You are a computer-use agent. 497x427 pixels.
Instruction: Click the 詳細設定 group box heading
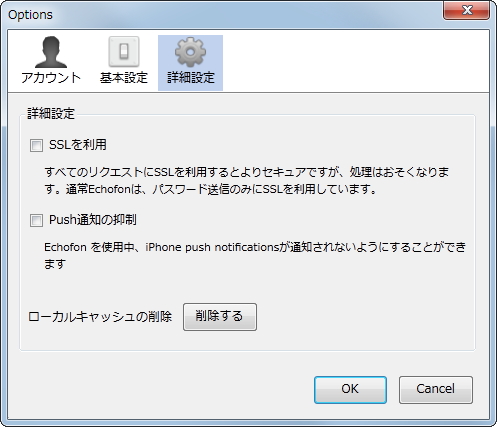pyautogui.click(x=51, y=114)
